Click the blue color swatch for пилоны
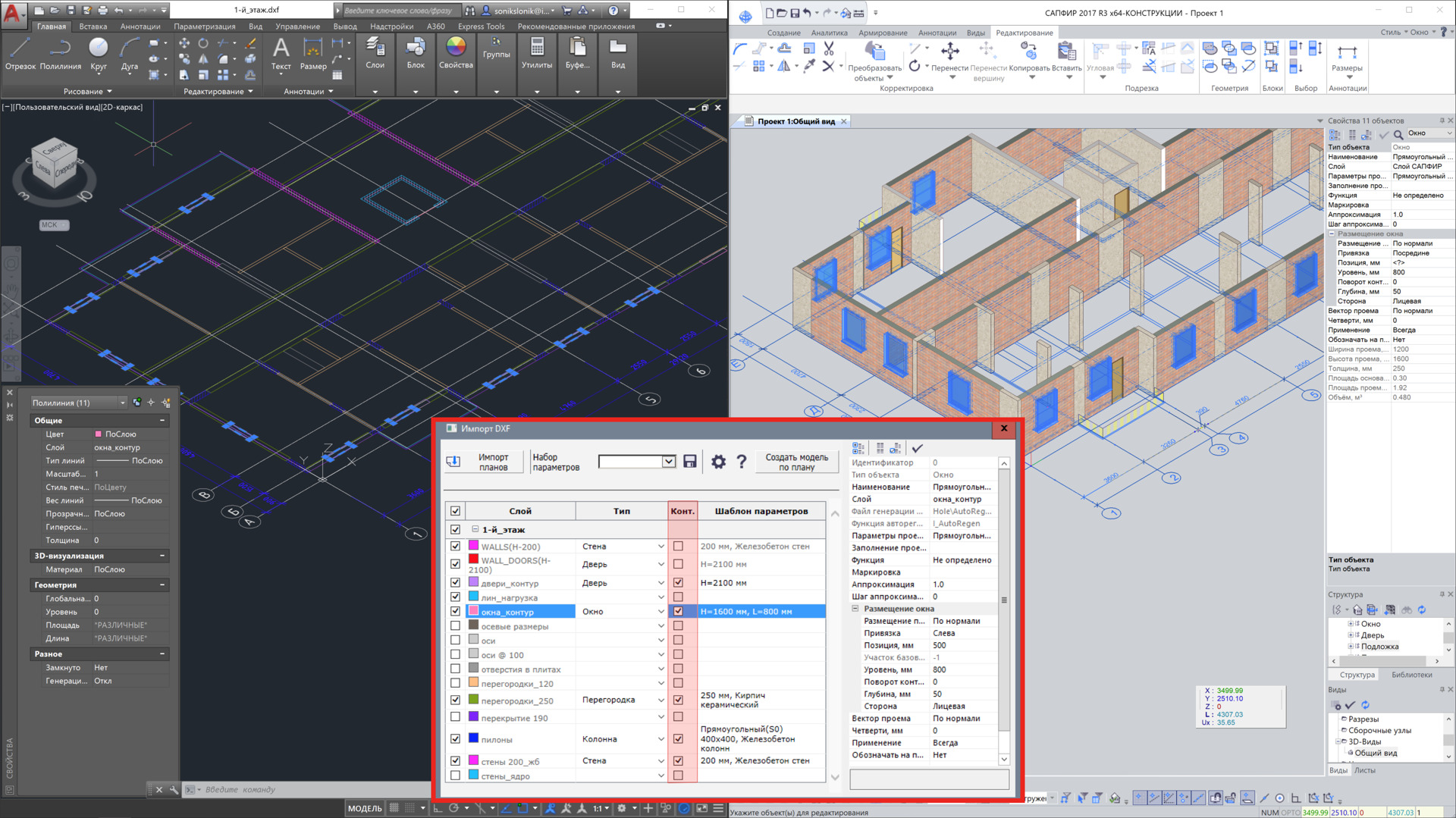Screen dimensions: 1456x818 [473, 738]
